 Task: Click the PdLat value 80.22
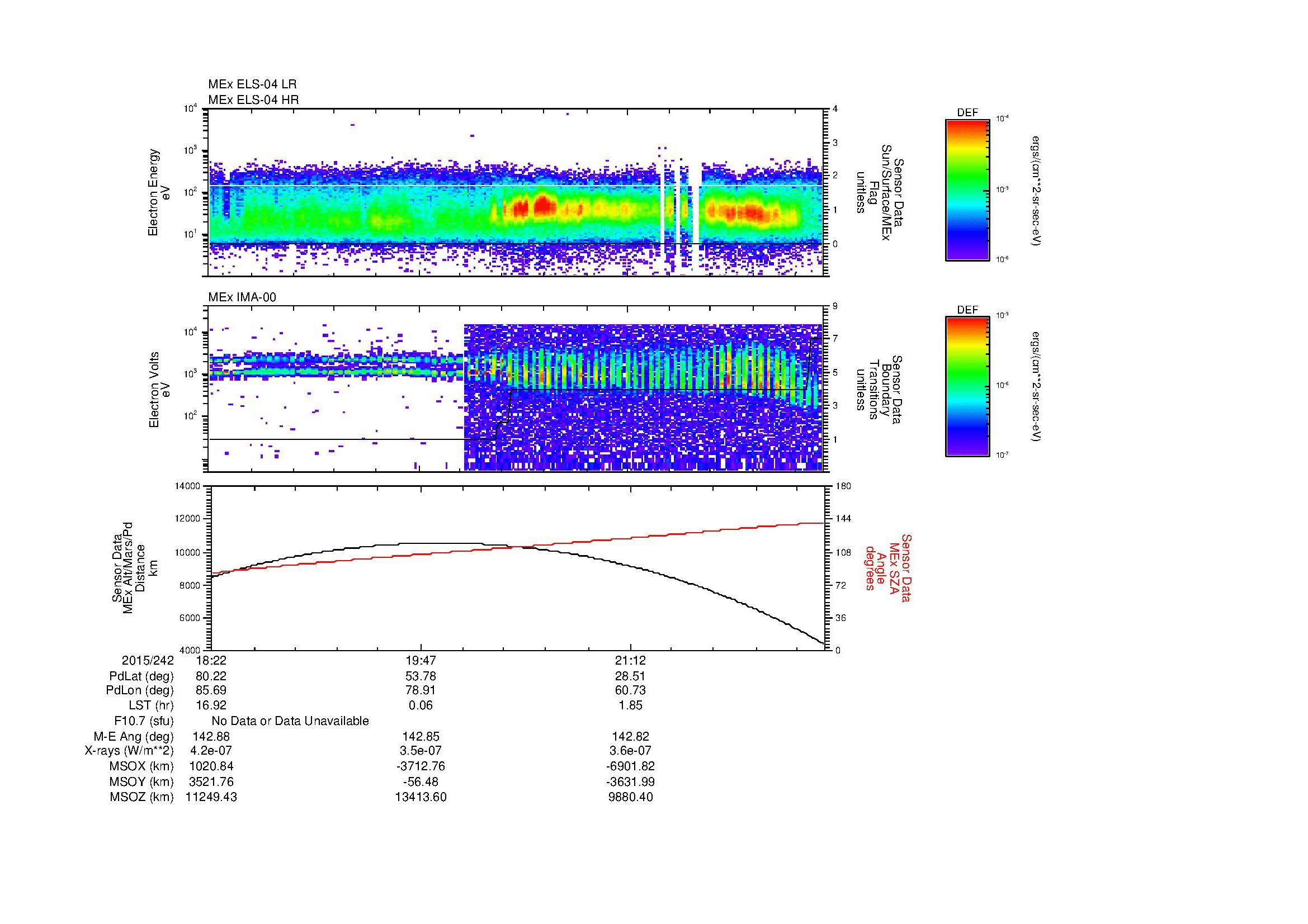(x=211, y=676)
